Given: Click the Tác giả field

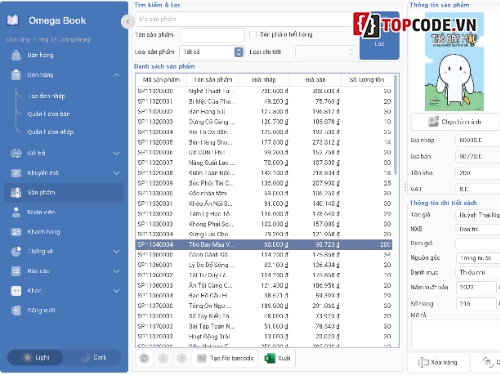Looking at the screenshot, I should click(x=477, y=215).
